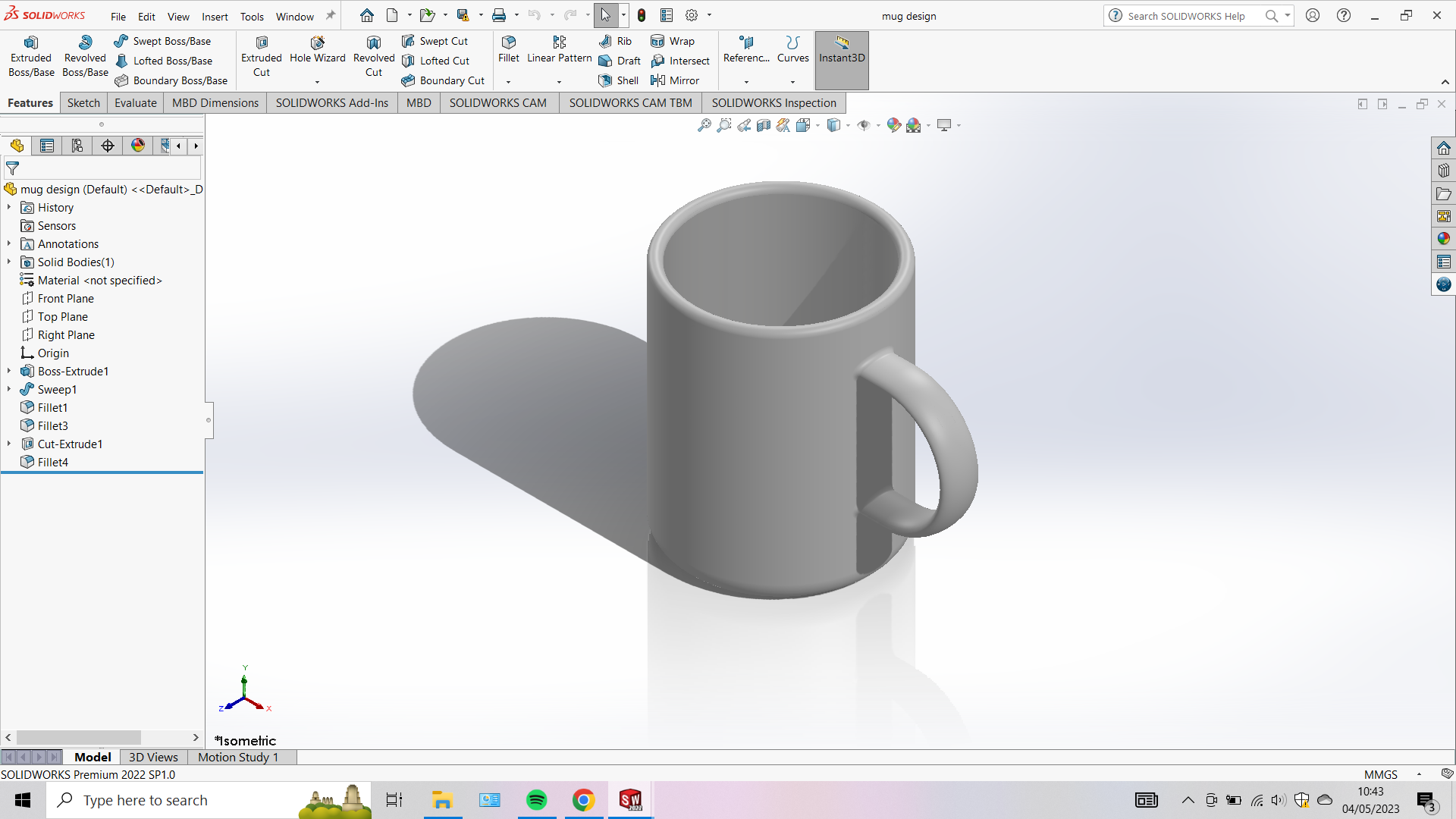Open the Insert menu
This screenshot has height=819, width=1456.
215,16
